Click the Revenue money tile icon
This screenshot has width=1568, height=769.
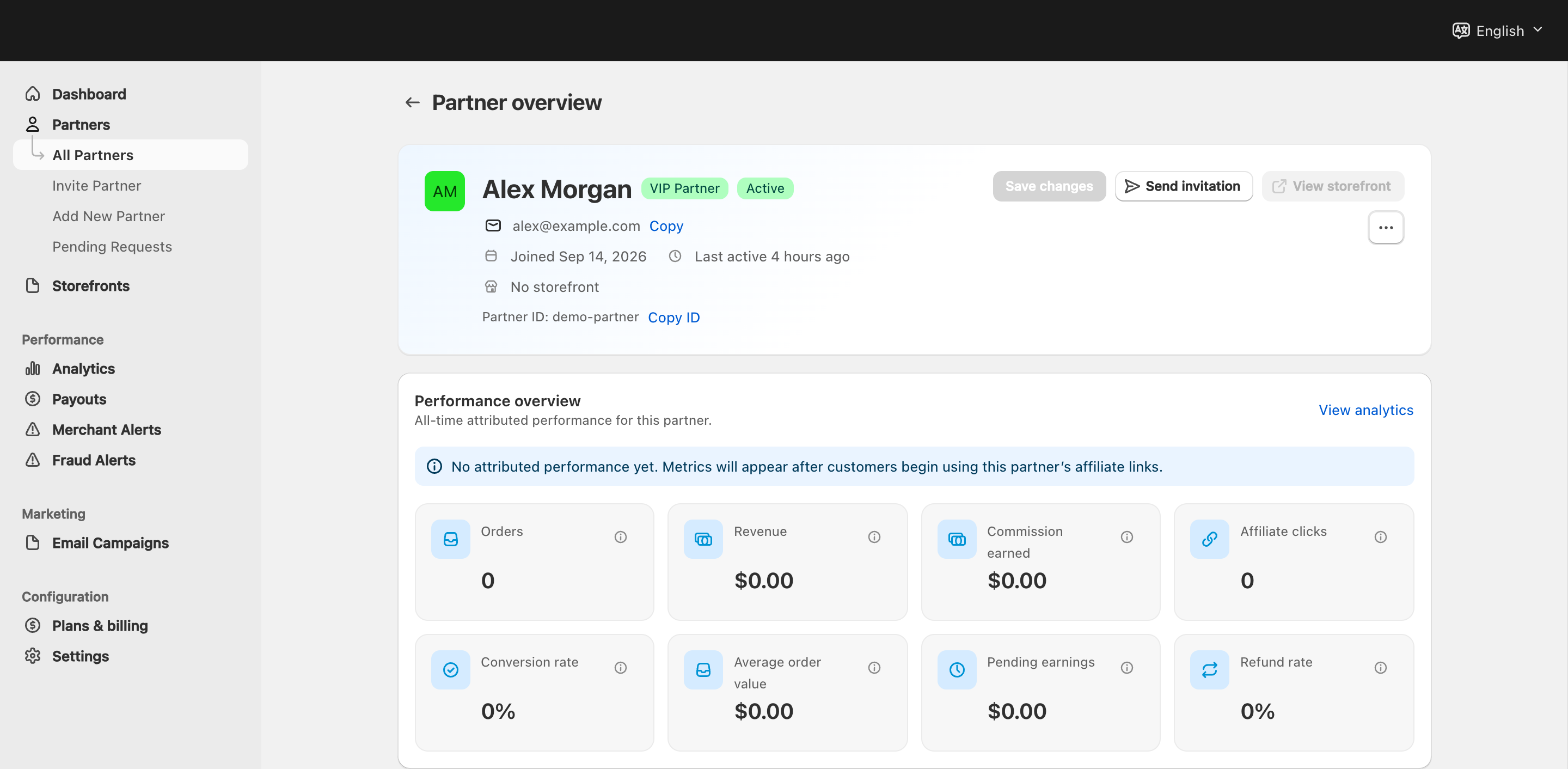[703, 539]
